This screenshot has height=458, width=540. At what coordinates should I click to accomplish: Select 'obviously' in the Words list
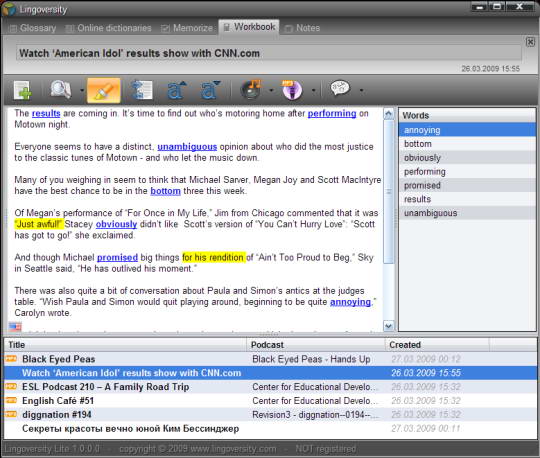point(467,157)
